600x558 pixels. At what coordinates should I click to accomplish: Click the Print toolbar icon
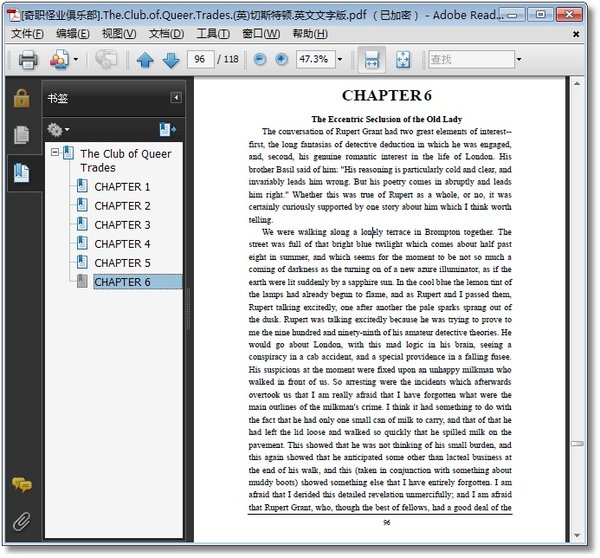coord(28,60)
